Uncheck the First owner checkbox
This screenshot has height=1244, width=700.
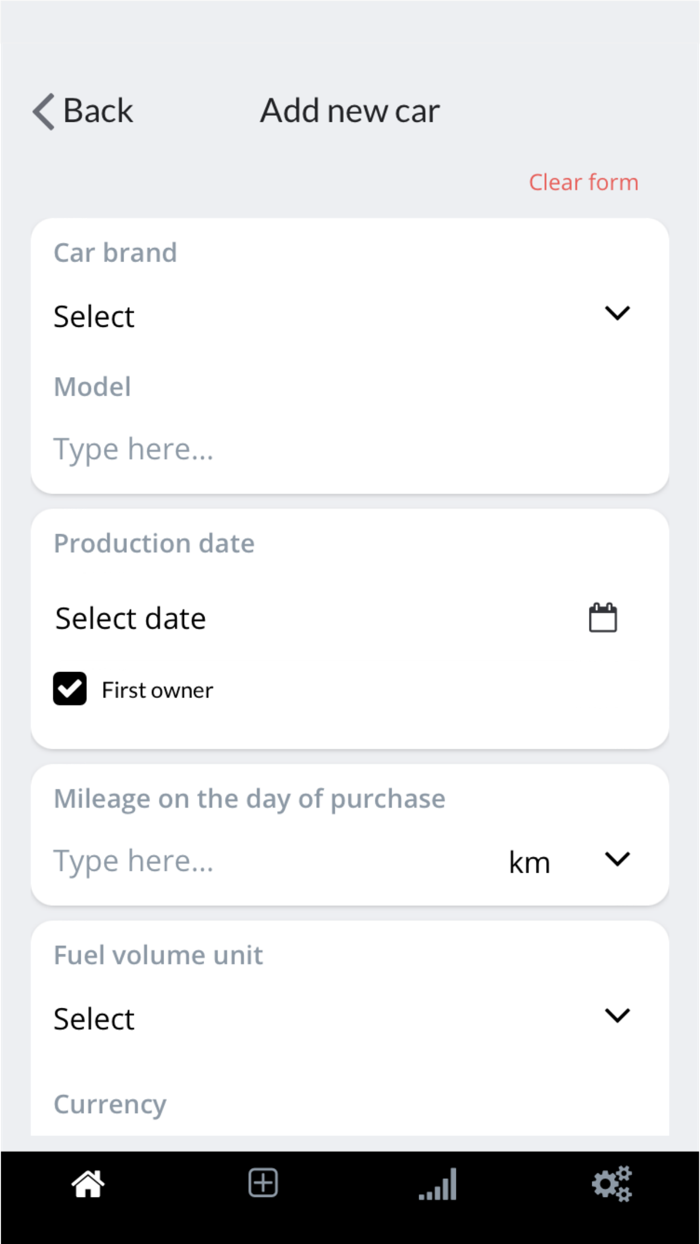(x=69, y=688)
